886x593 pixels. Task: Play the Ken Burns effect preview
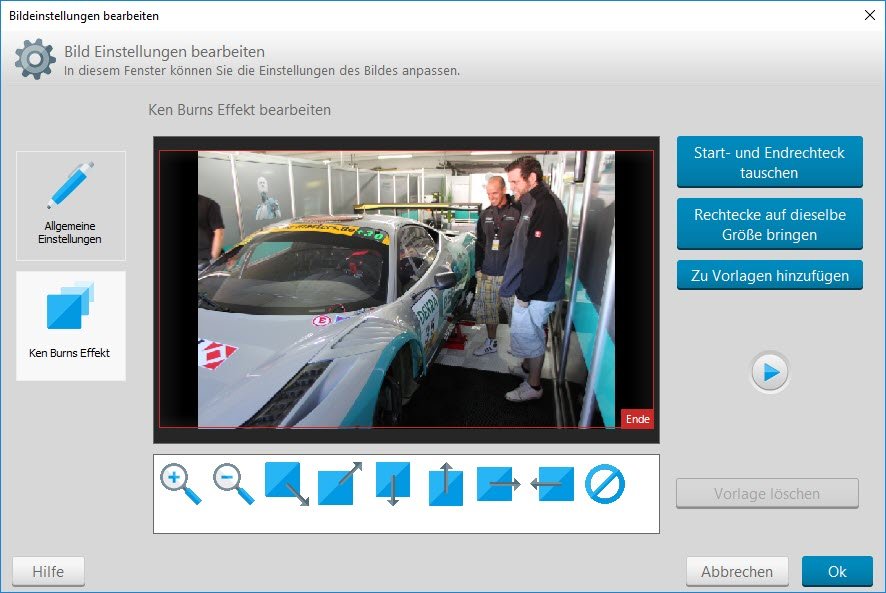[x=770, y=373]
